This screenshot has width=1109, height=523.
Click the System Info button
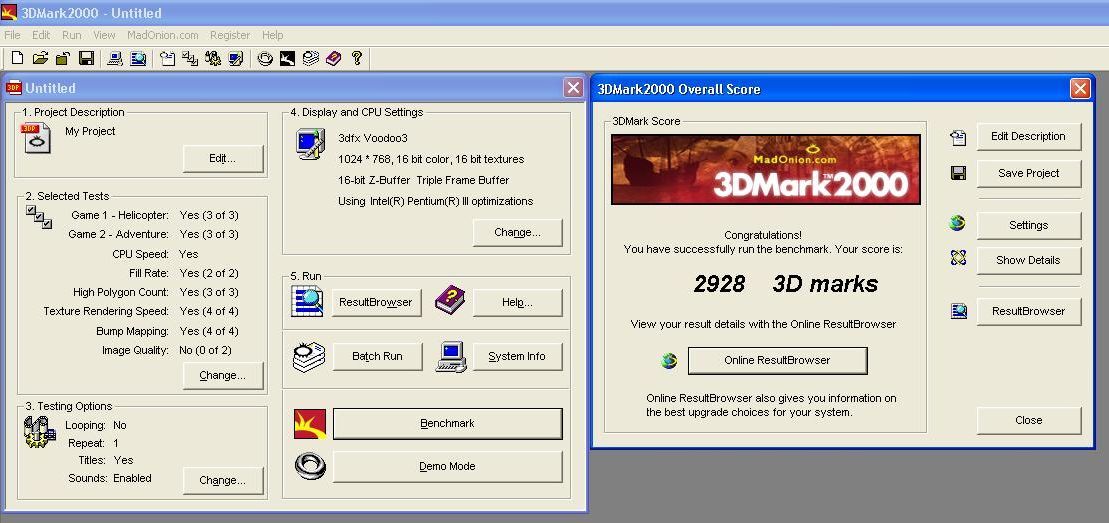coord(518,356)
